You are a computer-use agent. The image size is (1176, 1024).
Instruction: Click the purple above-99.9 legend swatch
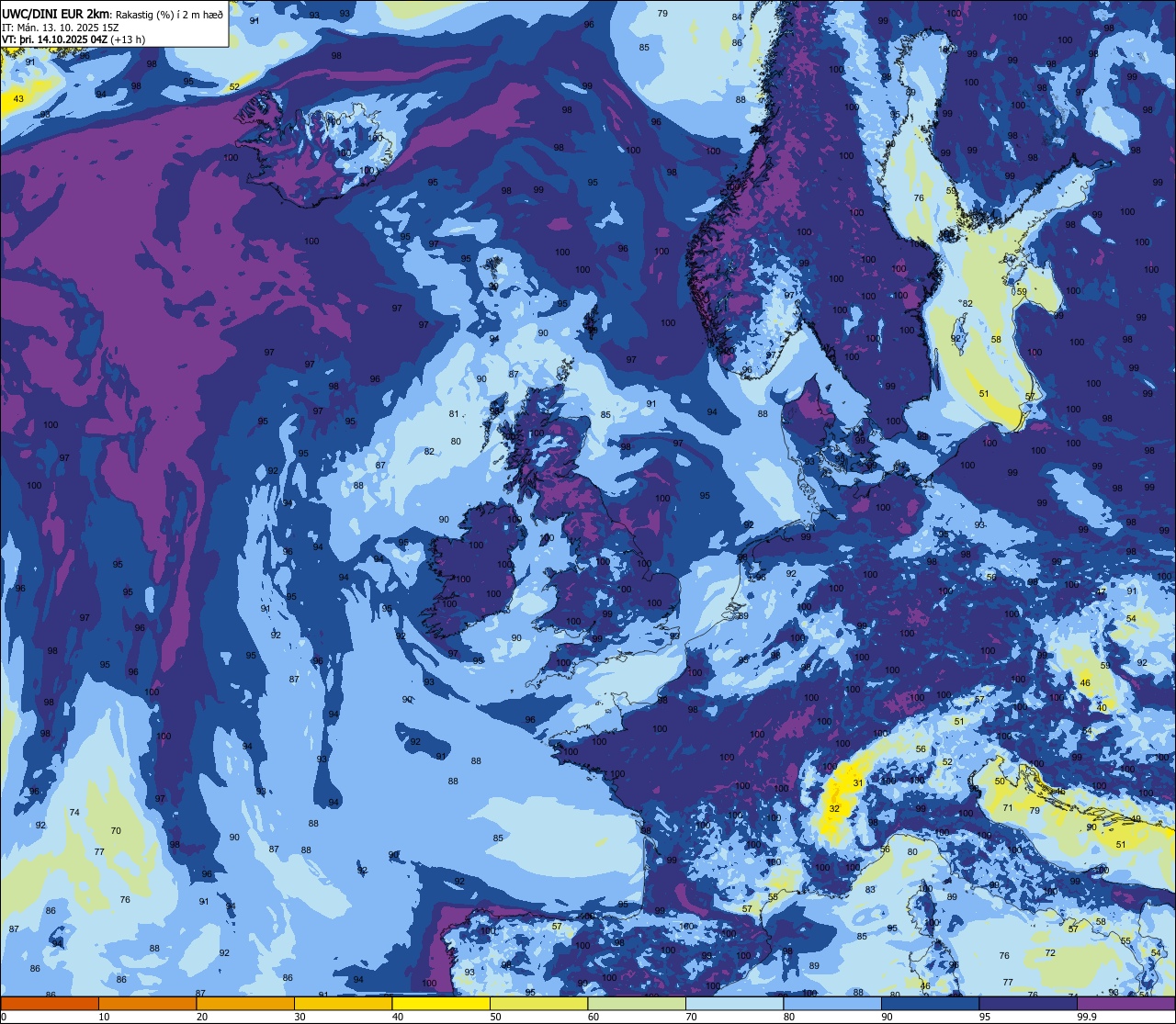tap(1125, 1003)
